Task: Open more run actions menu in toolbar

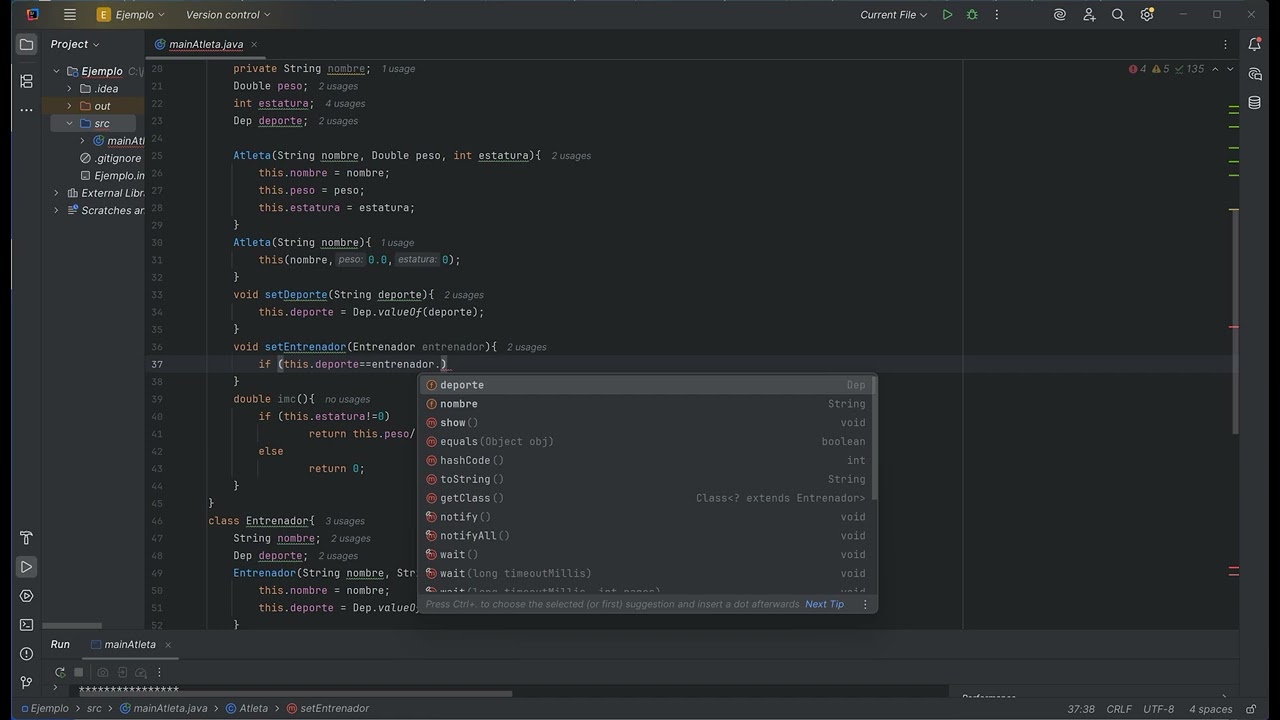Action: tap(996, 15)
